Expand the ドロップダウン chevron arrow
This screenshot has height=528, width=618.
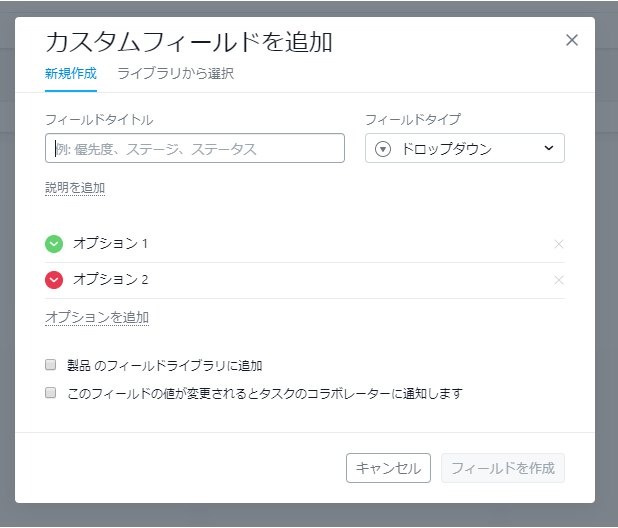point(548,149)
